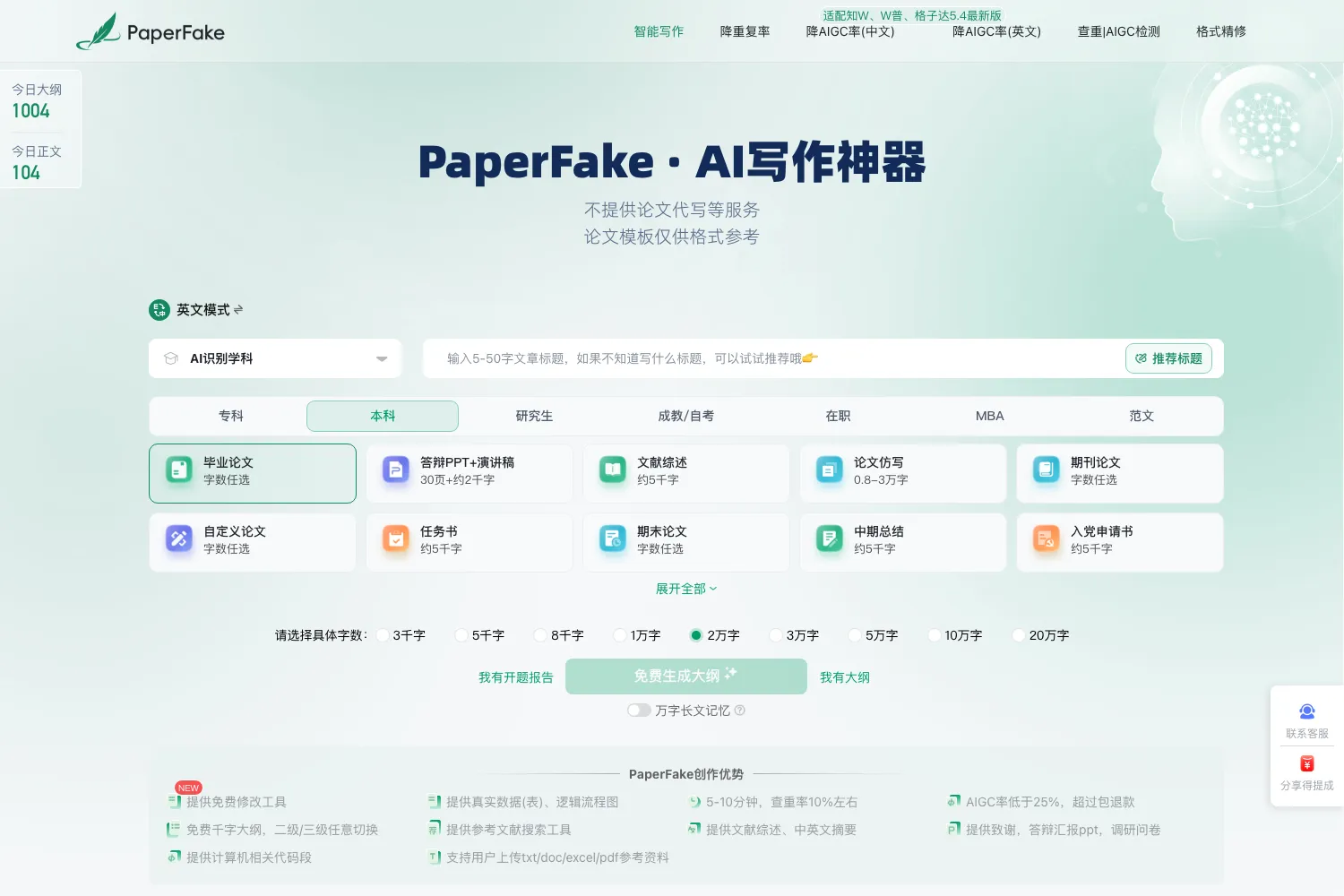Select the 范文 tab
Image resolution: width=1344 pixels, height=896 pixels.
point(1142,416)
